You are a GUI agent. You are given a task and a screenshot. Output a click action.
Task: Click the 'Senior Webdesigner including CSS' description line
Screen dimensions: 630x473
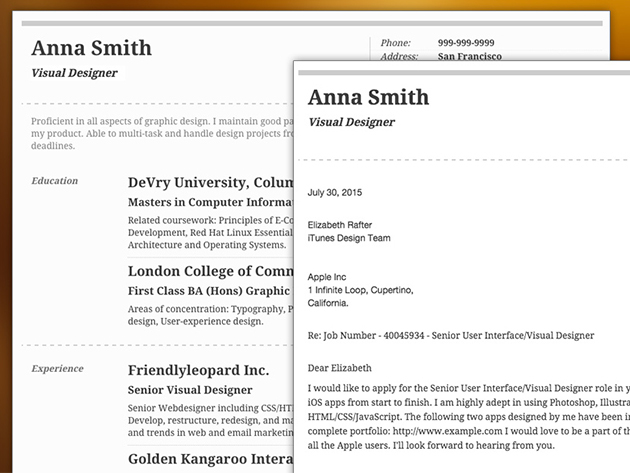[x=211, y=408]
